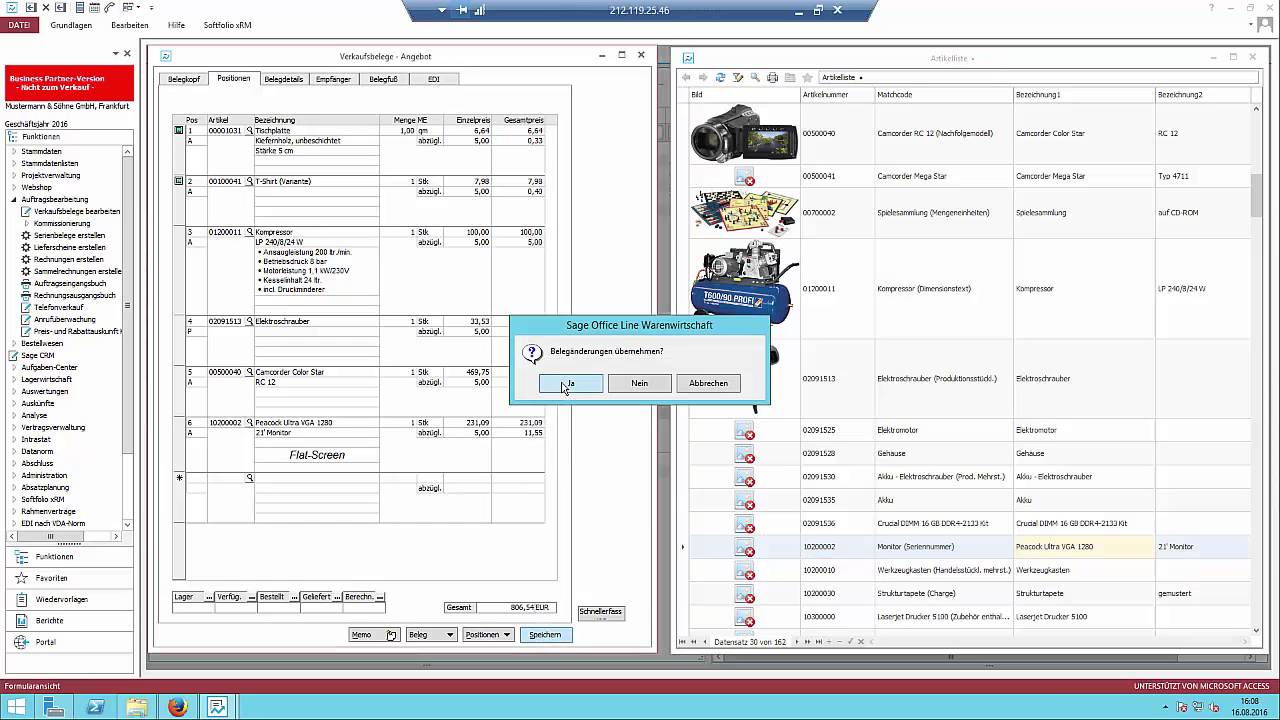Launch Firefox from the taskbar
This screenshot has width=1280, height=720.
coord(177,708)
